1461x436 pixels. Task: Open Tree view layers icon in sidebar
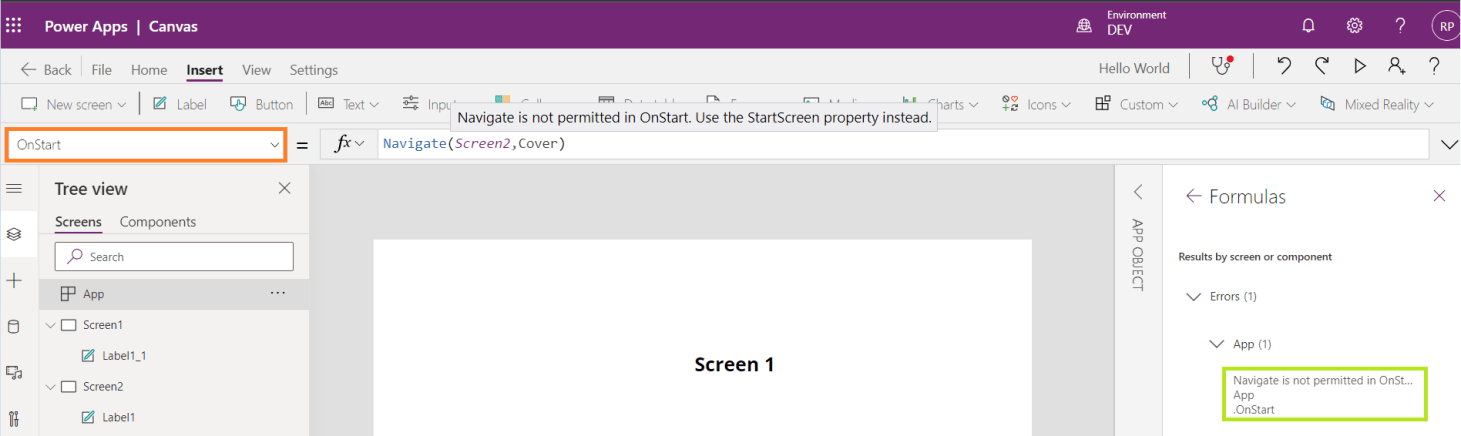coord(14,234)
